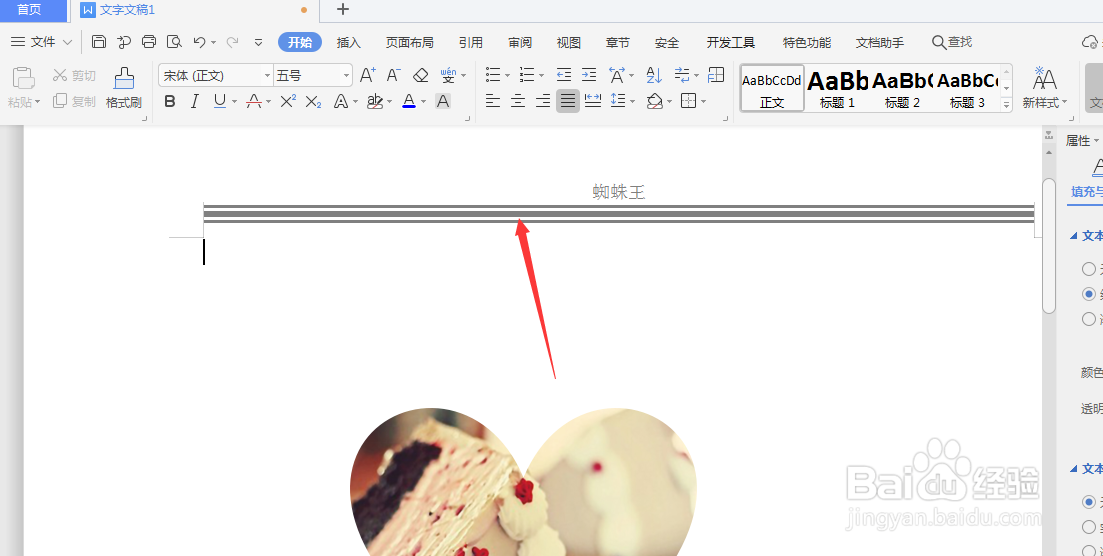The width and height of the screenshot is (1103, 556).
Task: Click the Decrease Indent icon
Action: [563, 75]
